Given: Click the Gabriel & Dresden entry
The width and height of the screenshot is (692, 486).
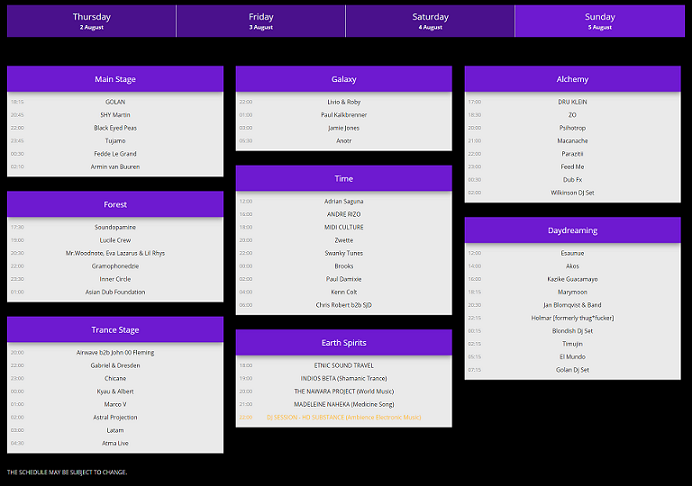Looking at the screenshot, I should point(115,365).
